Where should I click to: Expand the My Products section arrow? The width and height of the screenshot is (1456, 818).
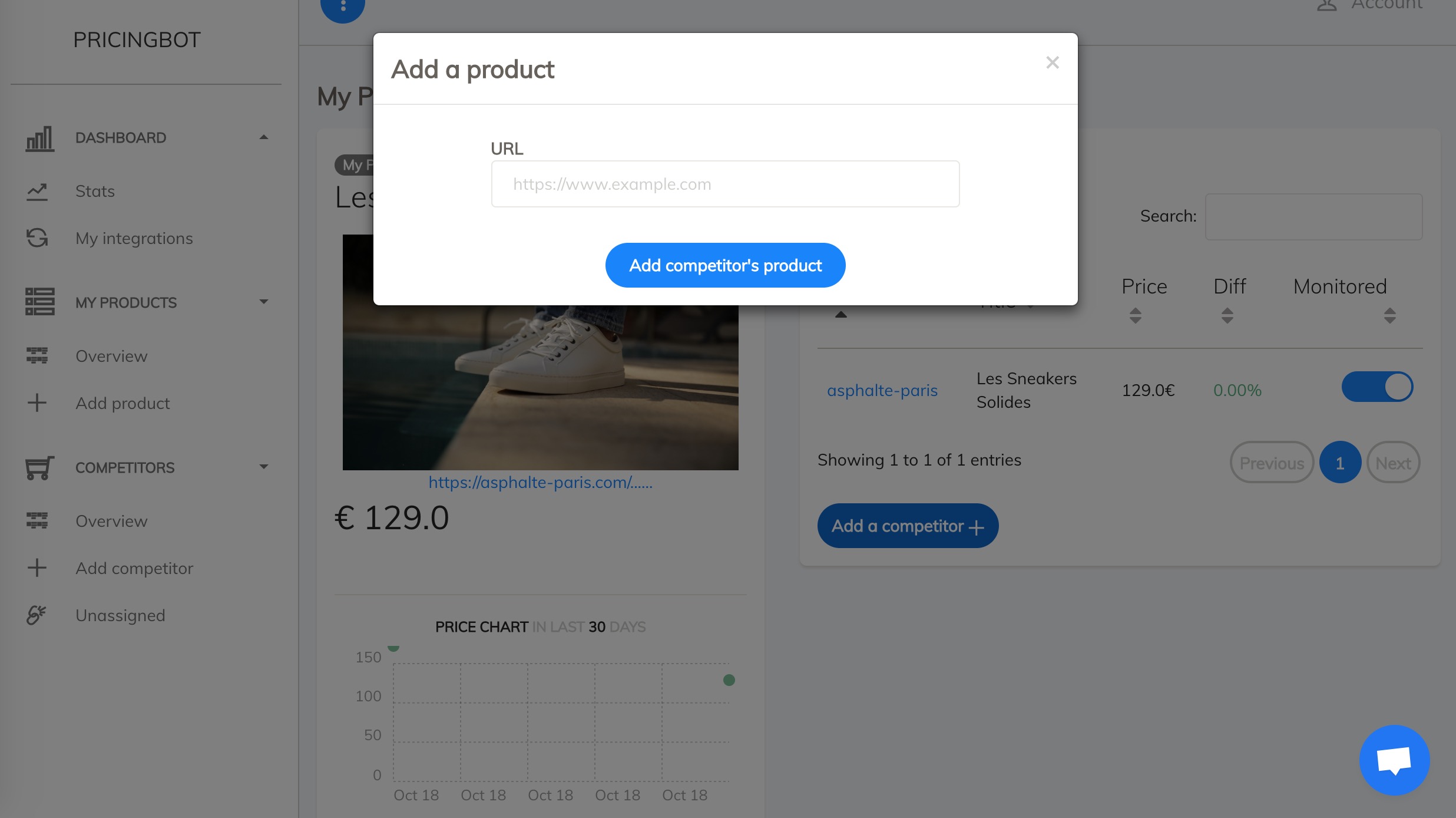264,302
